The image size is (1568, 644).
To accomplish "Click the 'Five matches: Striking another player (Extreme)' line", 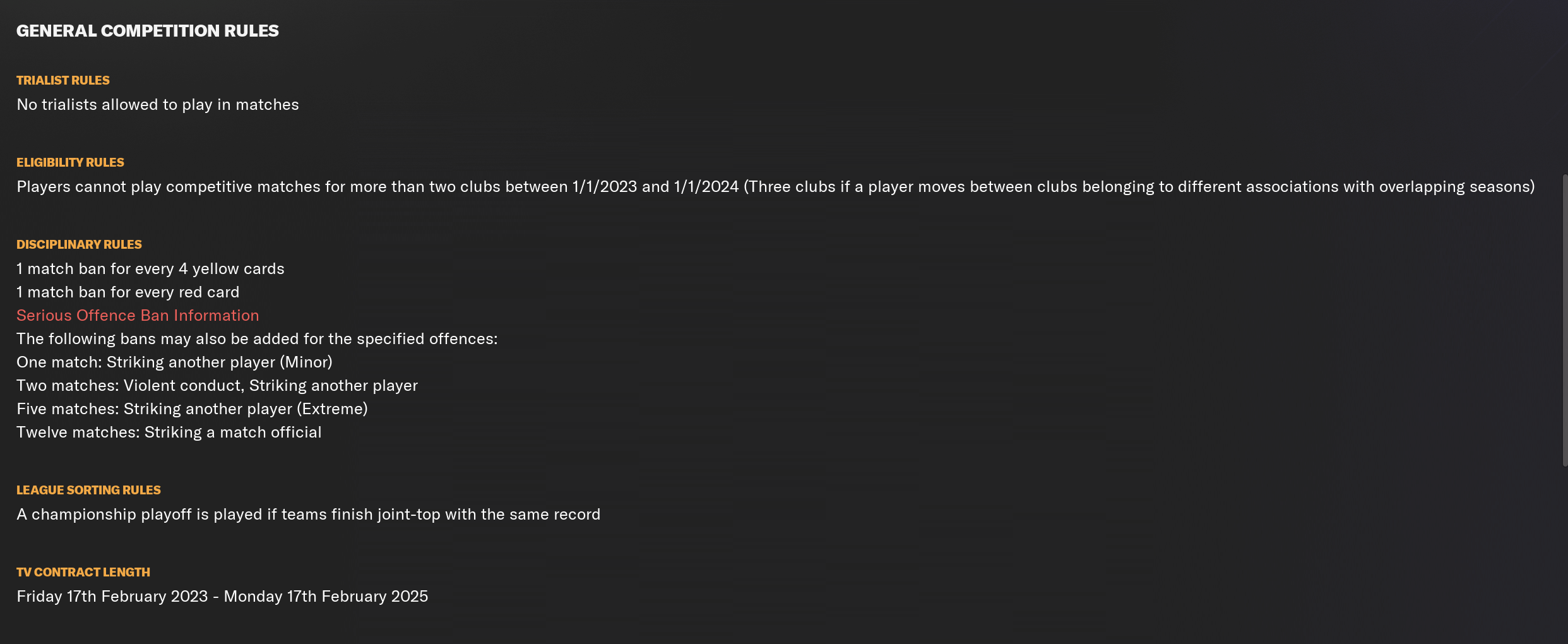I will point(192,409).
